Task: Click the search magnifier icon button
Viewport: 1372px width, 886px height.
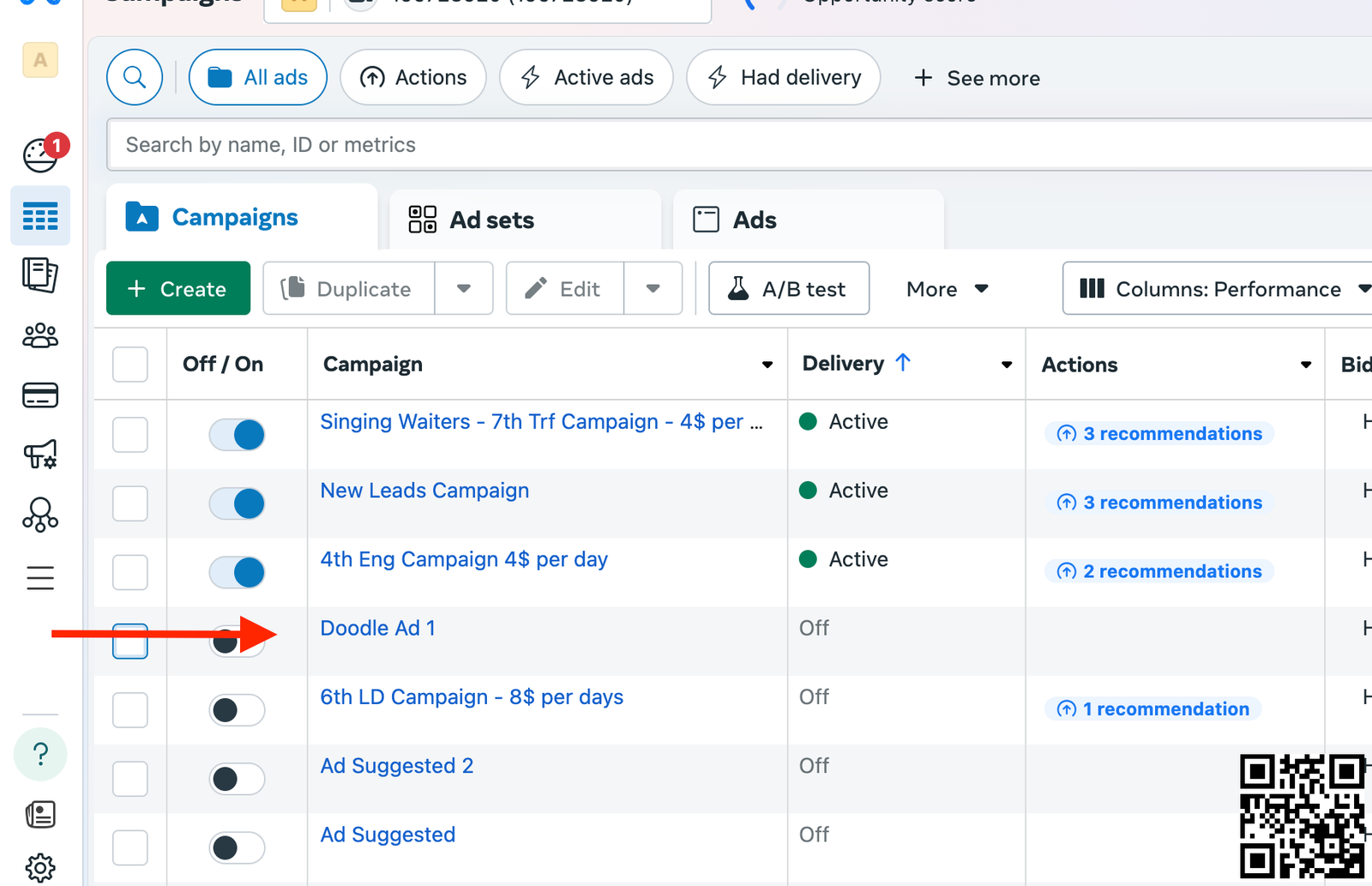Action: click(x=135, y=77)
